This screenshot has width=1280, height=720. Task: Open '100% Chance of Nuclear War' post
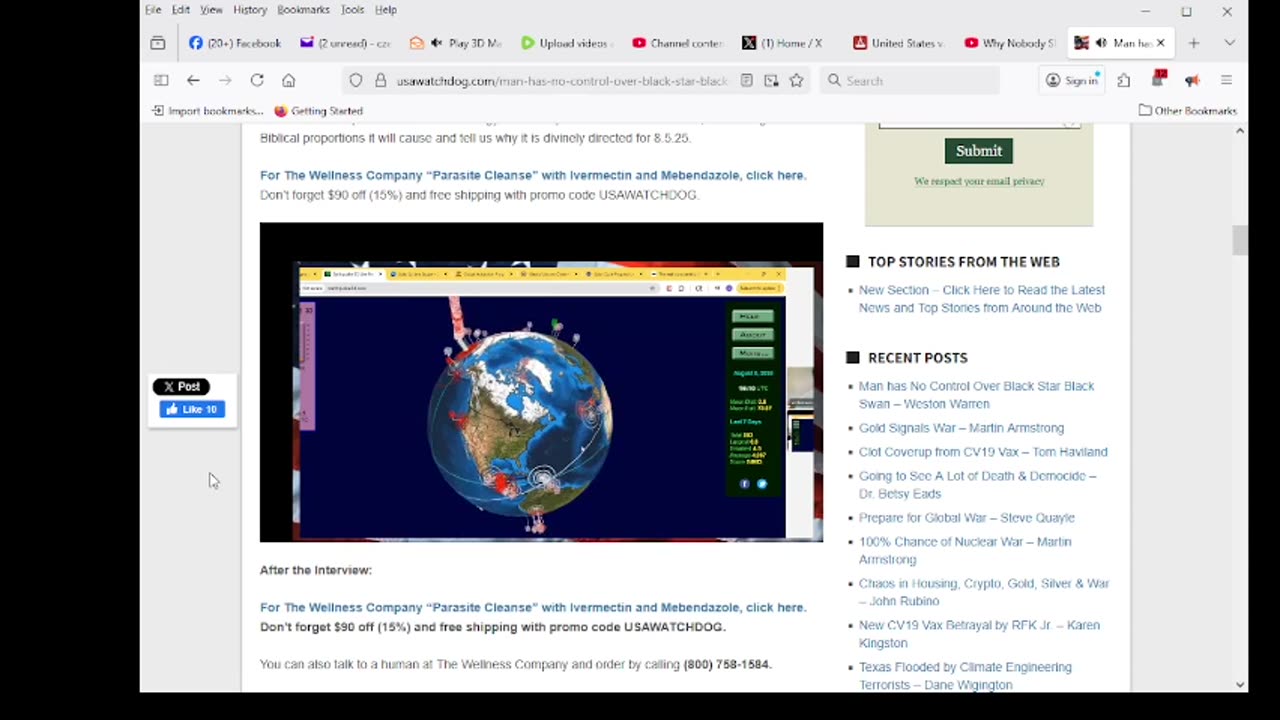tap(965, 551)
